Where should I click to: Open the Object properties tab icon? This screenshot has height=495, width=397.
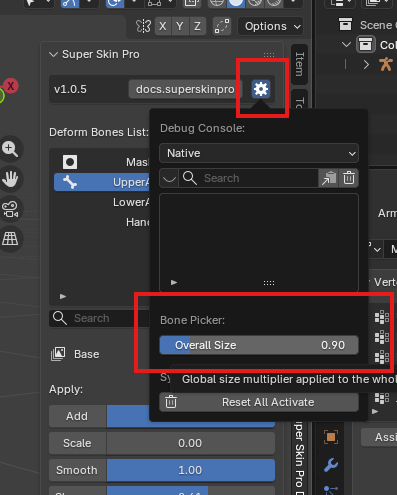(x=331, y=437)
